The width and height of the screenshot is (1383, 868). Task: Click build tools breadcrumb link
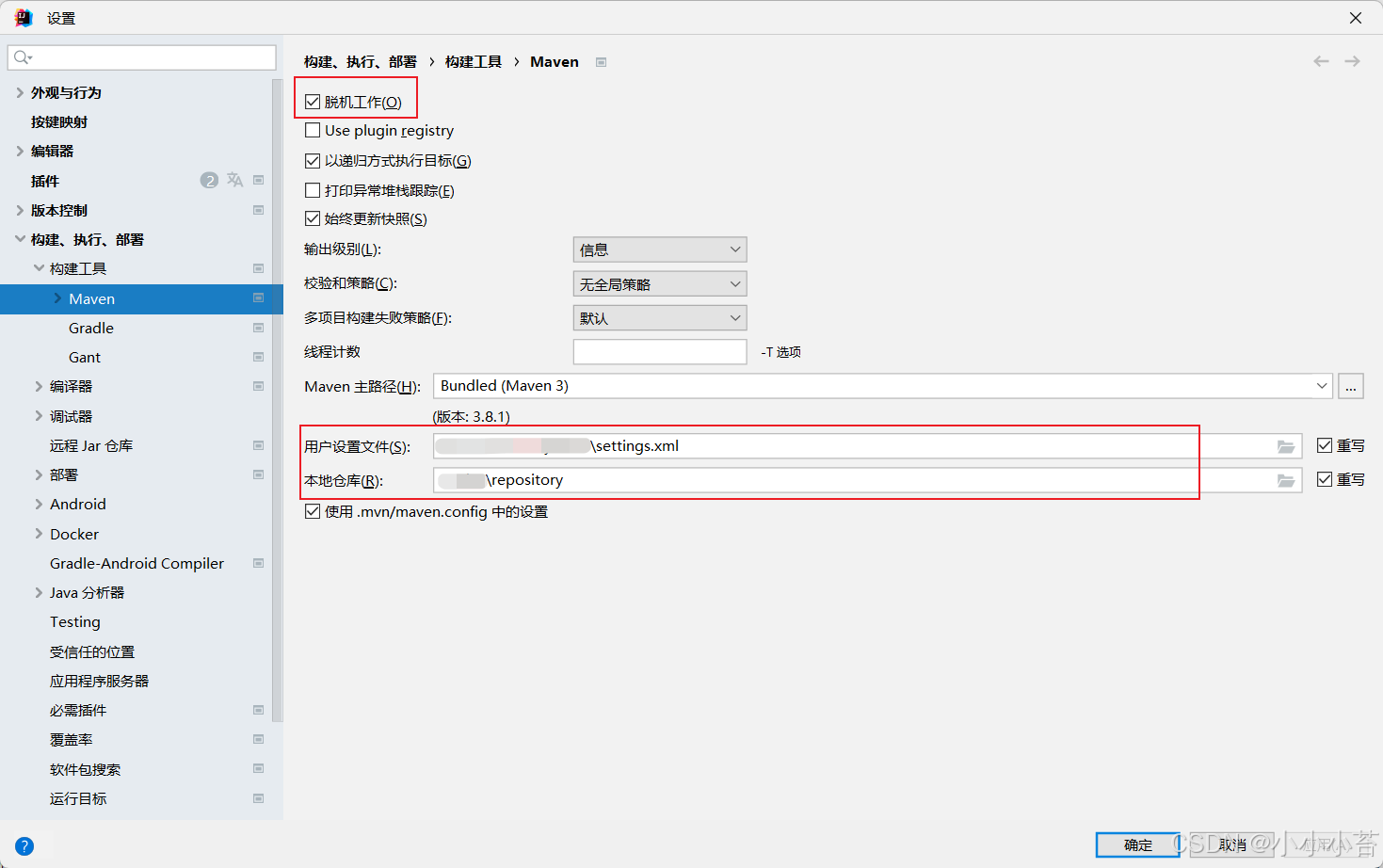coord(474,62)
